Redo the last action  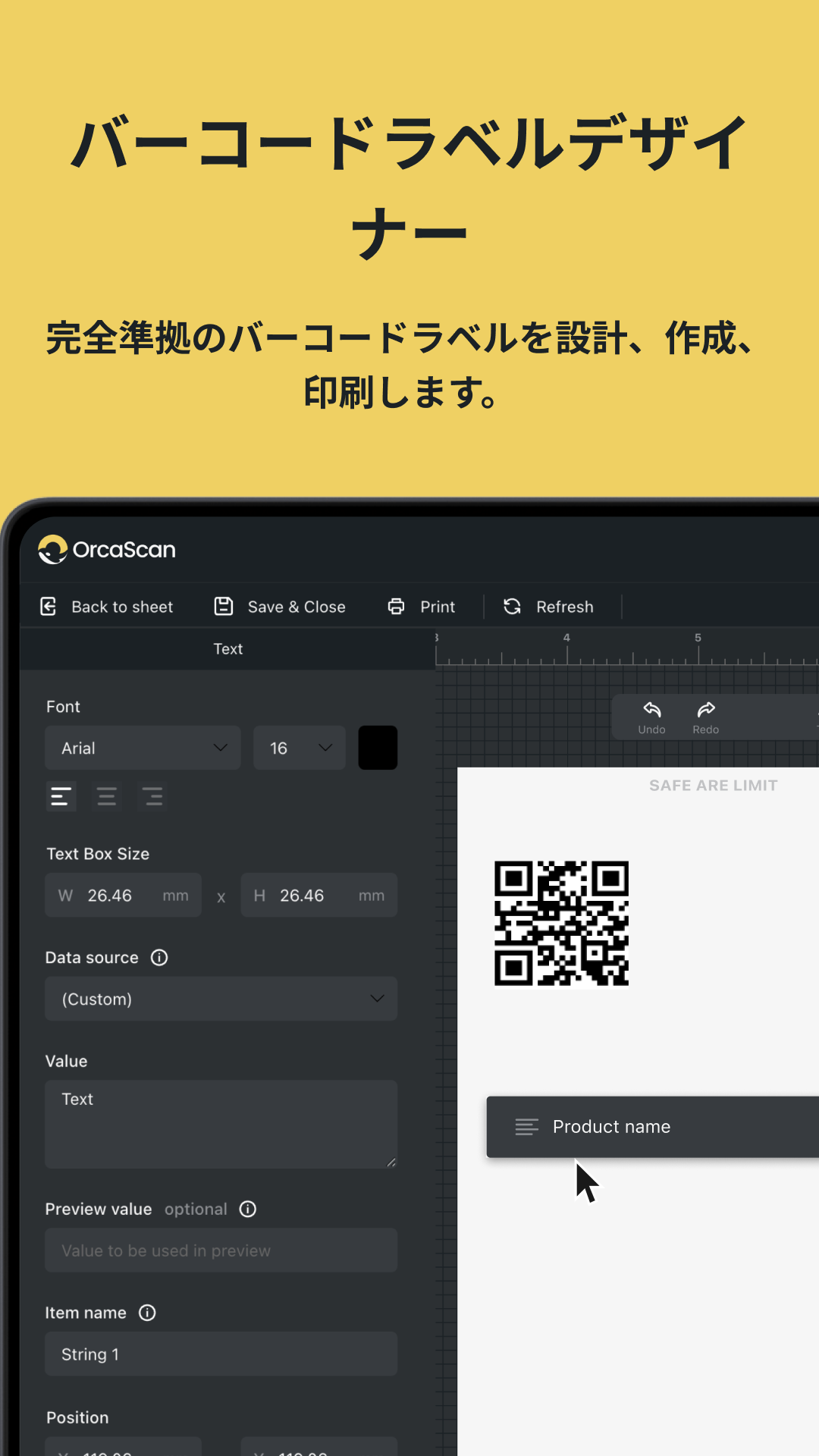(706, 717)
